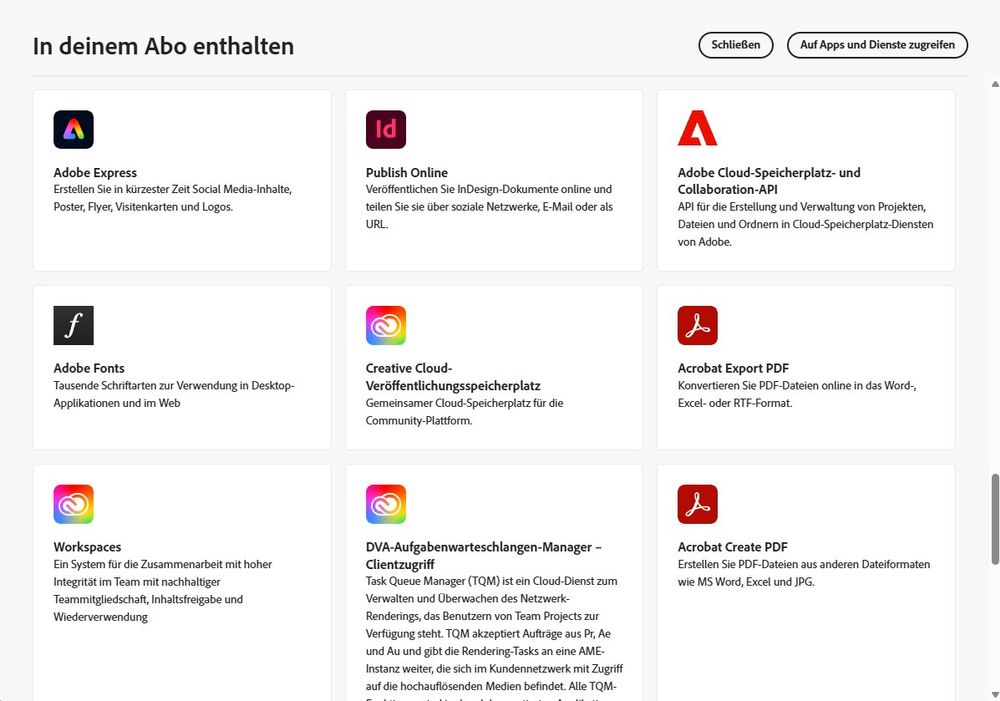Open Auf Apps und Dienste zugreifen
Image resolution: width=1000 pixels, height=701 pixels.
coord(877,45)
